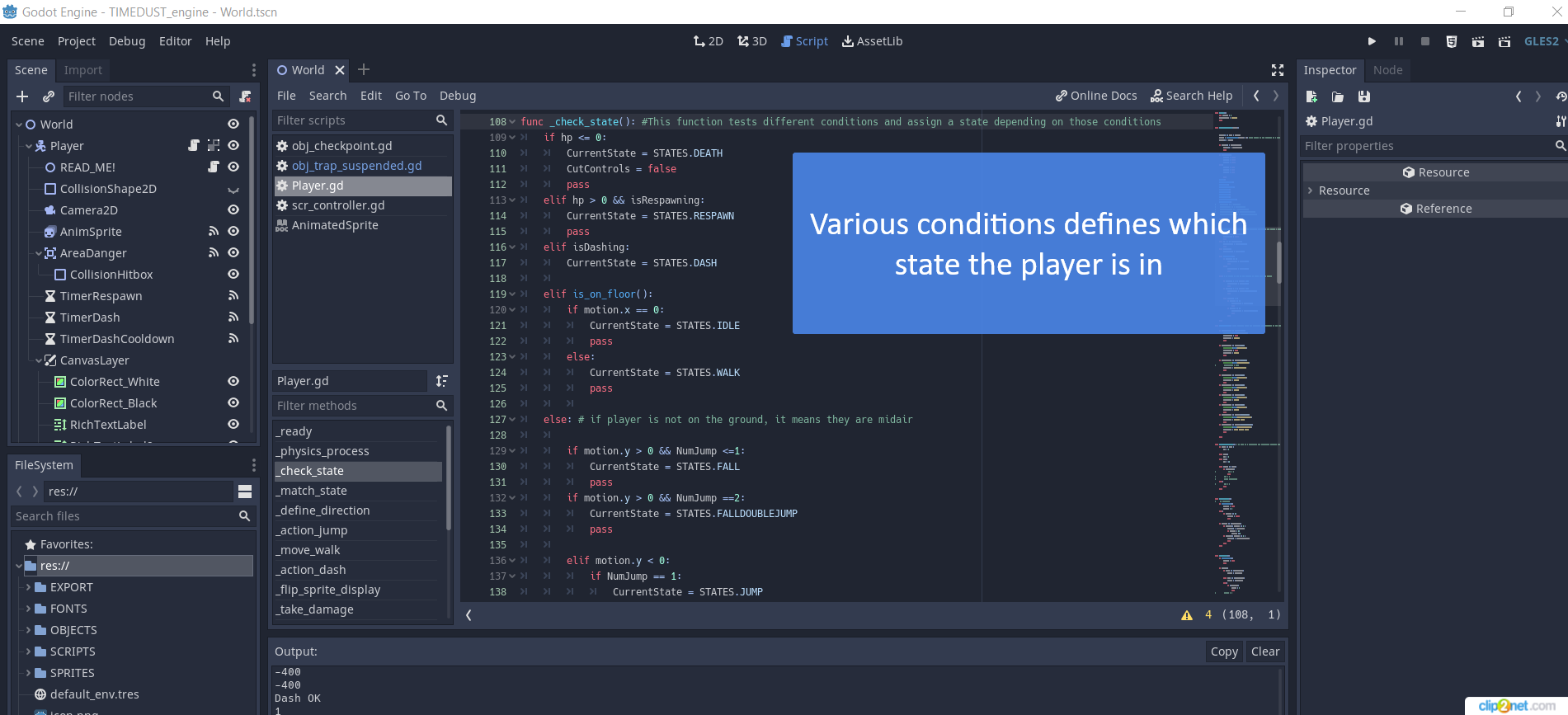
Task: Collapse the World node tree
Action: point(19,125)
